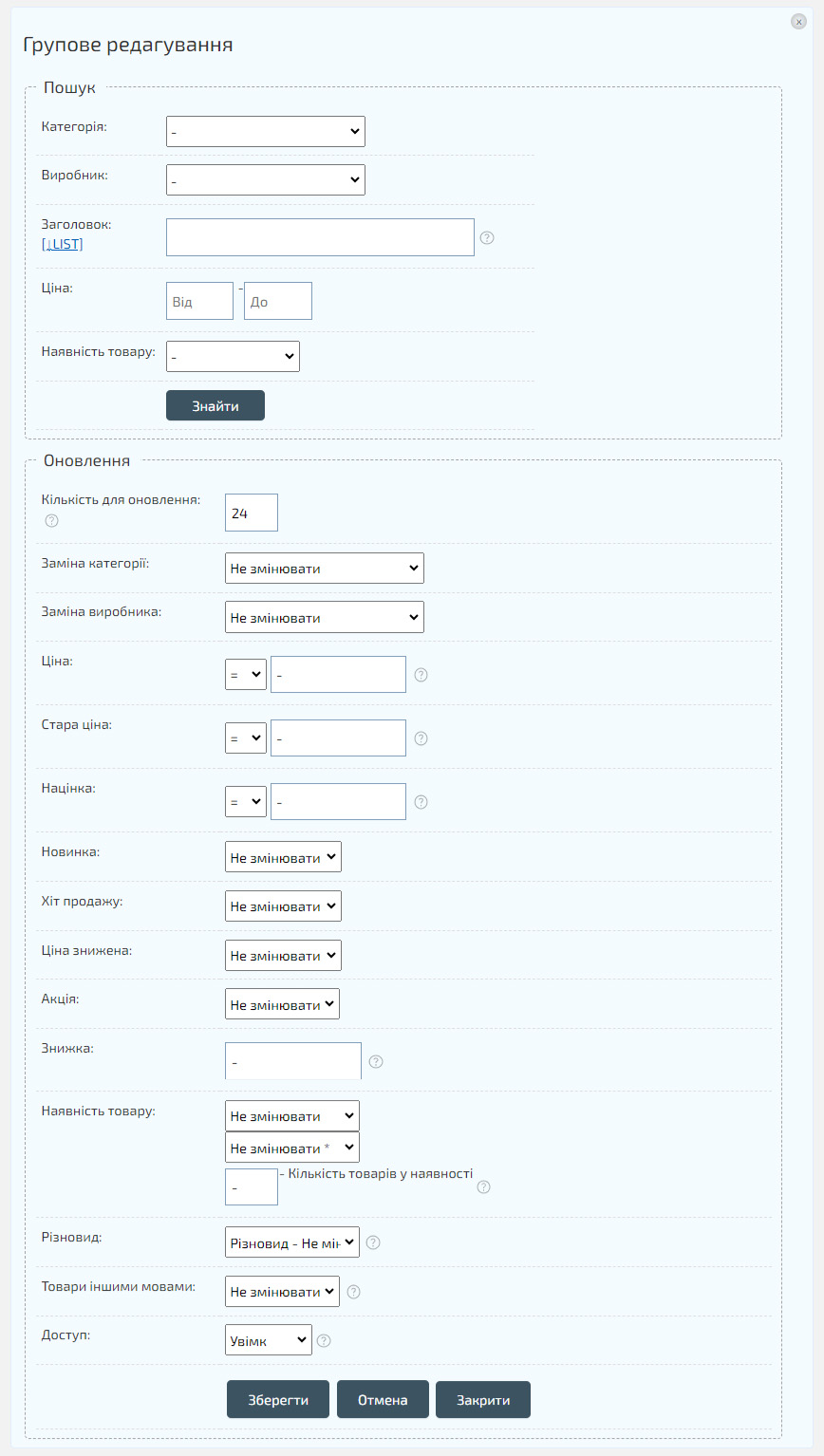Open the Новинка dropdown
824x1456 pixels.
[283, 857]
